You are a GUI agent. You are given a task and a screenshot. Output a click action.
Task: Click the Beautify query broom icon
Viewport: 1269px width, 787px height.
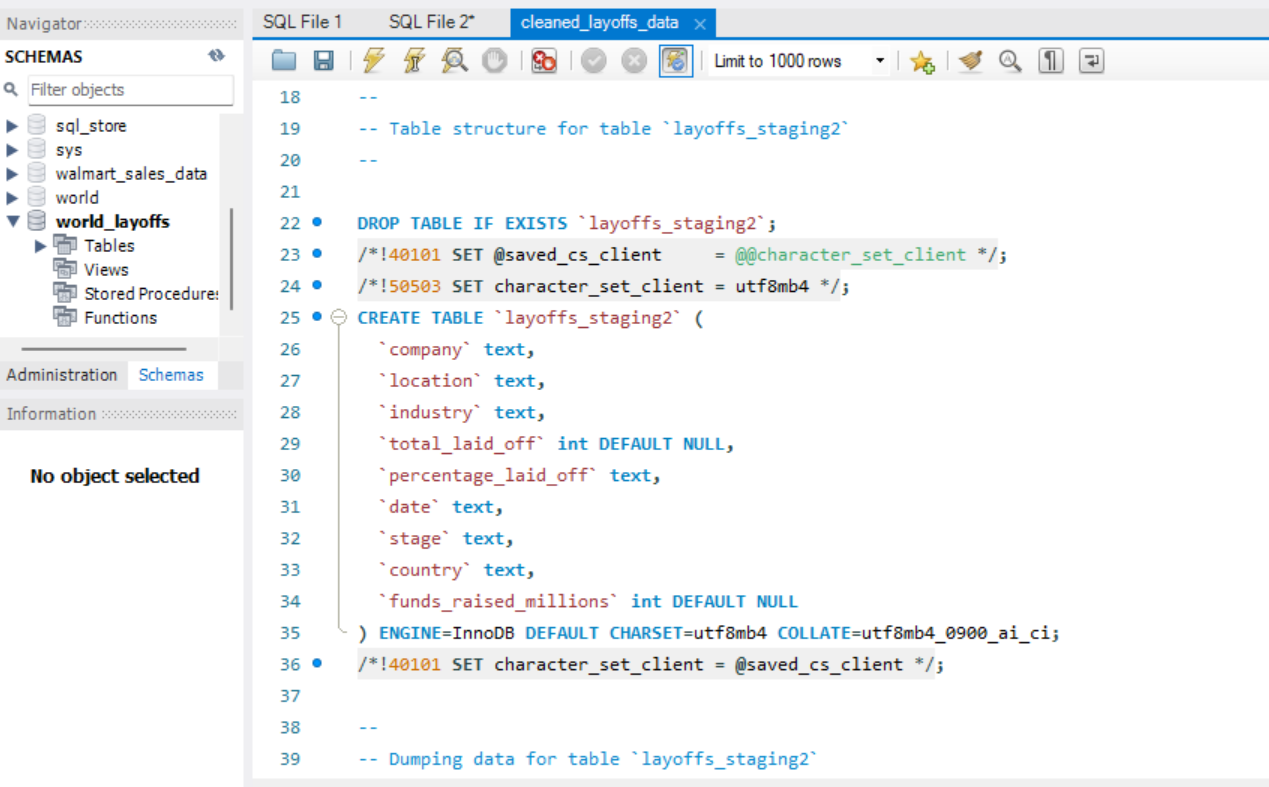point(970,61)
